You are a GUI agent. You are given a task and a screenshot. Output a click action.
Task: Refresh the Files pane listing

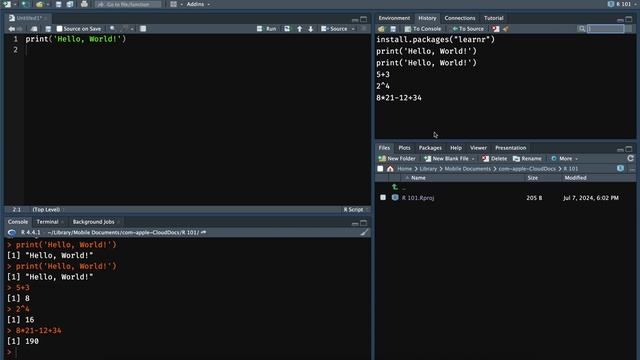[x=631, y=158]
